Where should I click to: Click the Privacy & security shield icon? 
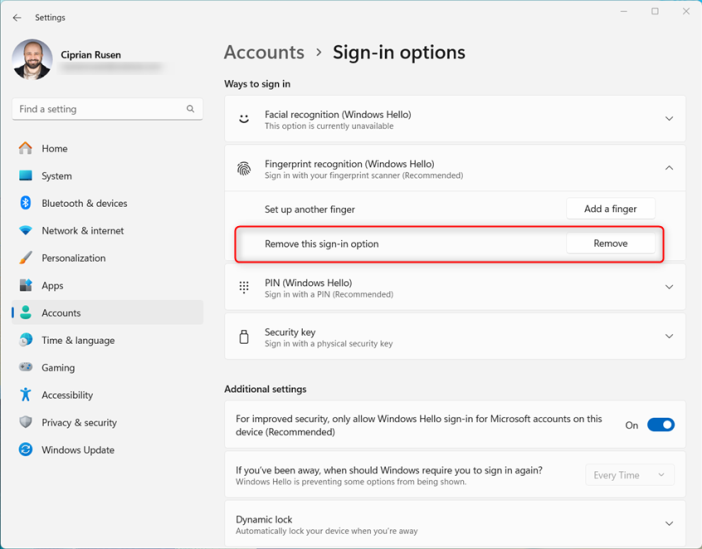26,422
